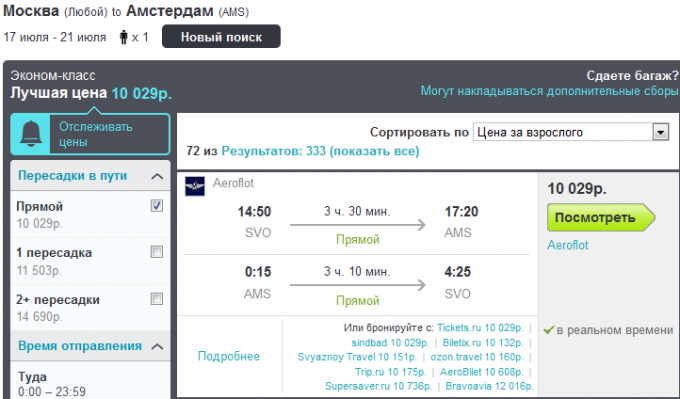The height and width of the screenshot is (399, 680).
Task: Tick the 2+ пересадки checkbox
Action: click(x=157, y=299)
